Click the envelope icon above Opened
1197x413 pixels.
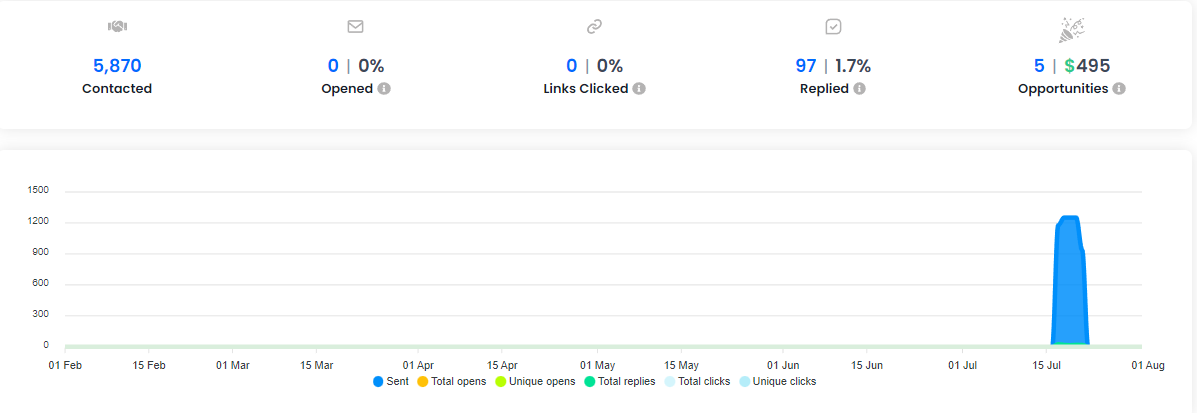point(355,27)
